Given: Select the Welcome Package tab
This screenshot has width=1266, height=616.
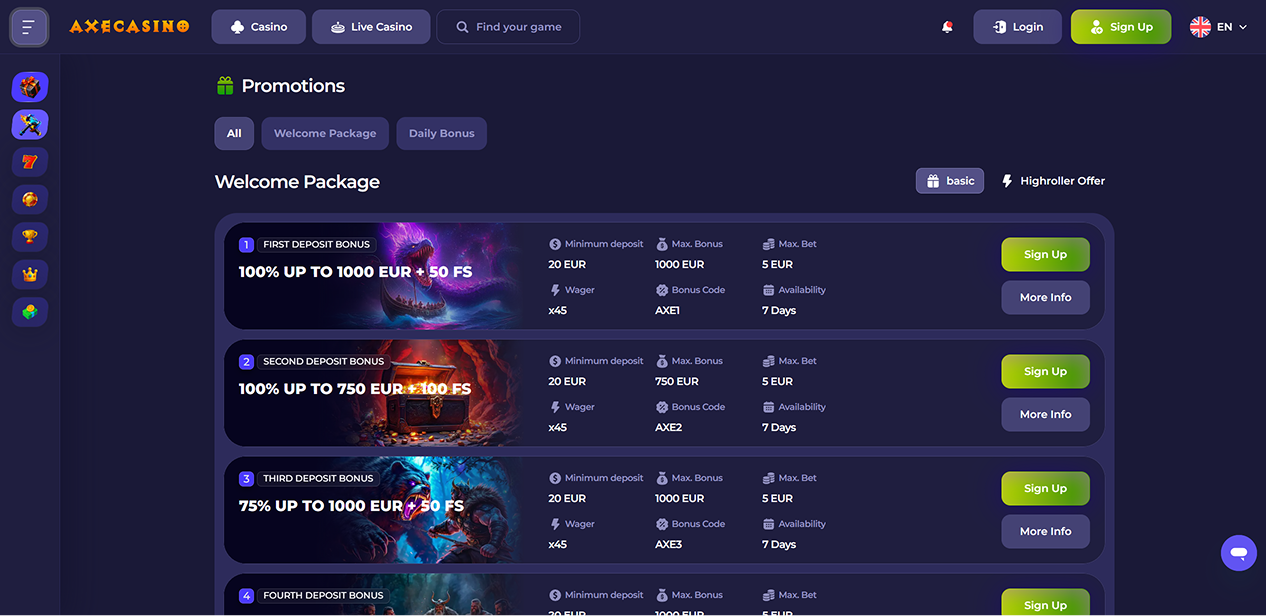Looking at the screenshot, I should pyautogui.click(x=325, y=133).
